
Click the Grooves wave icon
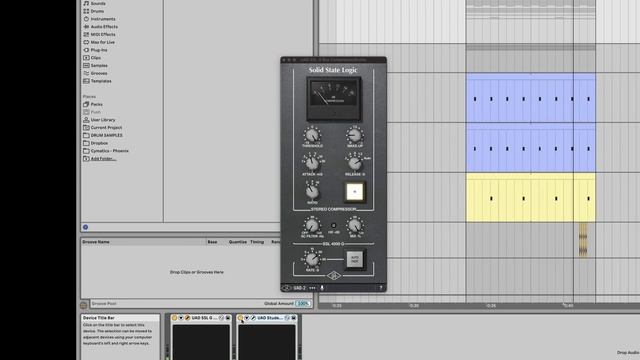click(86, 73)
